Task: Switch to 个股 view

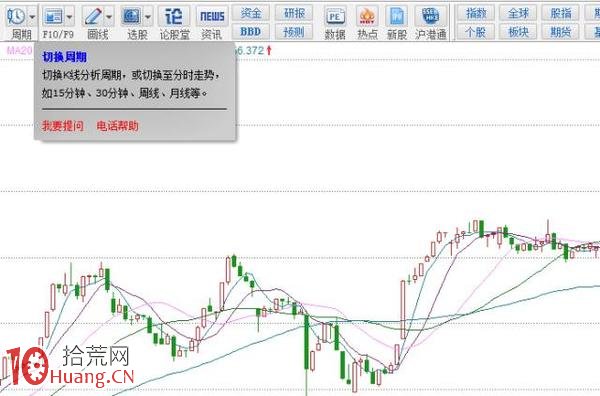Action: pos(476,32)
